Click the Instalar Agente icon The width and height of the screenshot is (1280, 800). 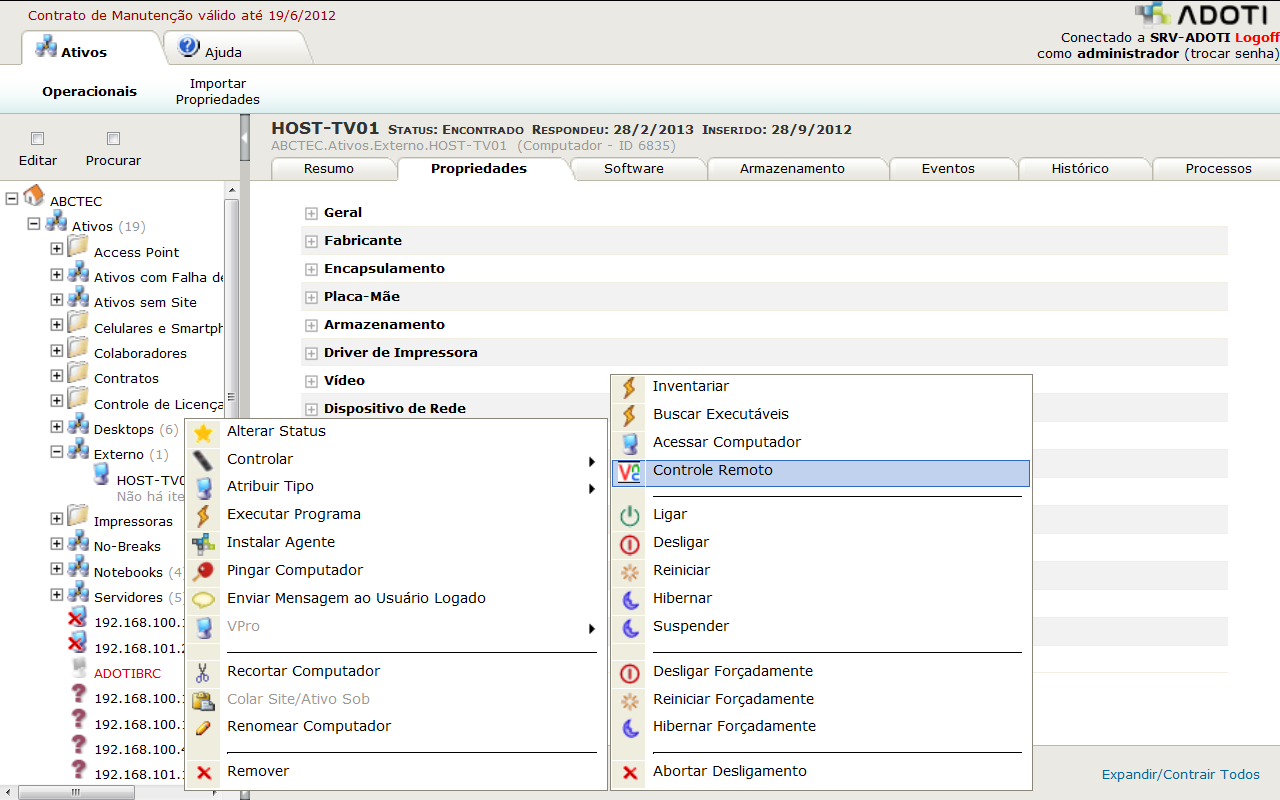pyautogui.click(x=204, y=544)
